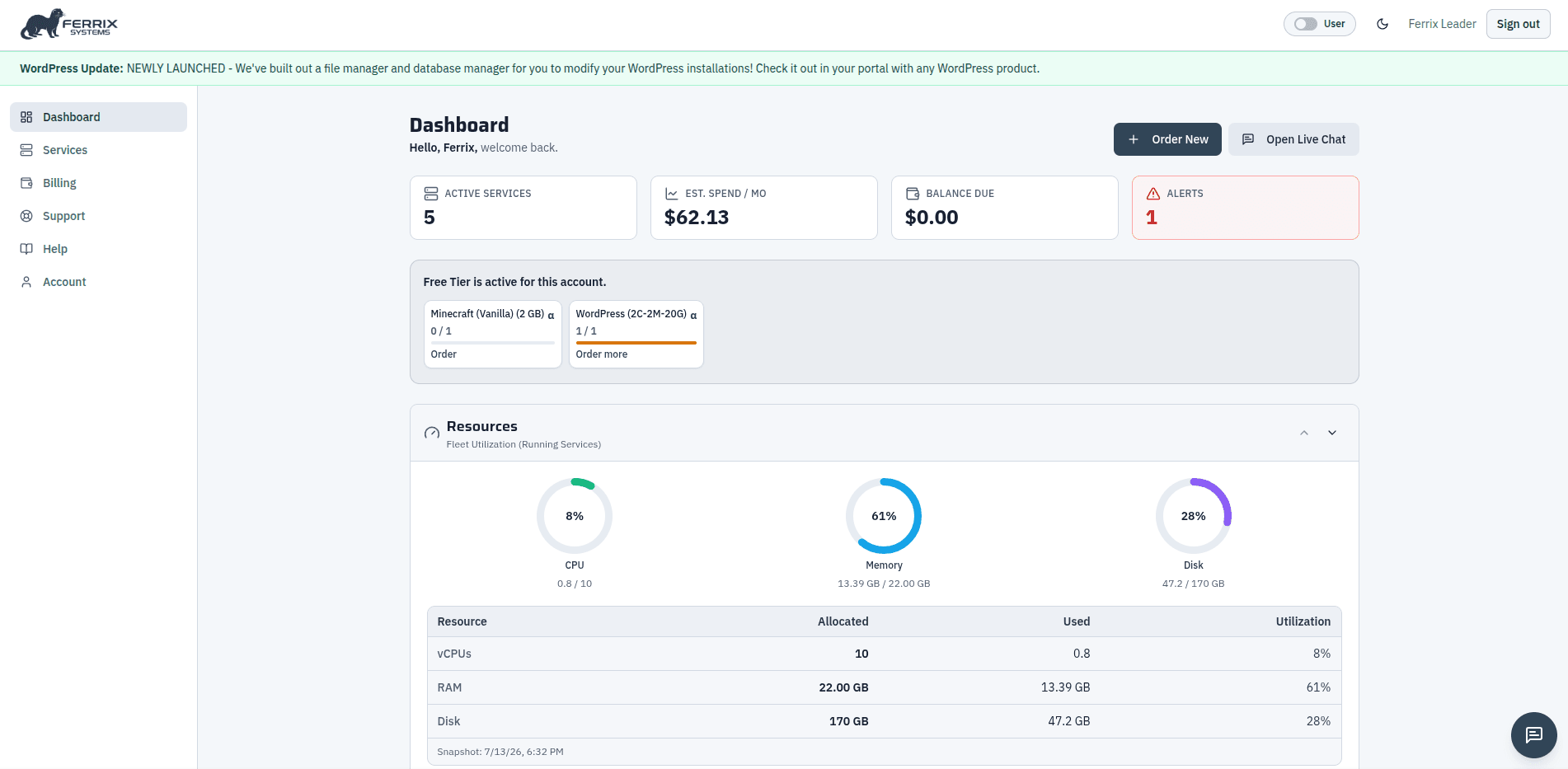Open the floating chat bubble icon
Image resolution: width=1568 pixels, height=769 pixels.
[1533, 734]
